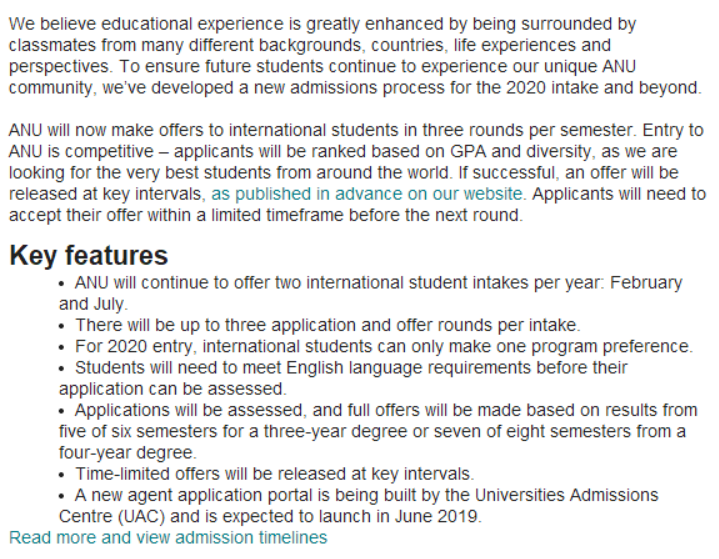Click the bullet about English language requirements
Viewport: 719px width, 559px height.
[x=343, y=378]
